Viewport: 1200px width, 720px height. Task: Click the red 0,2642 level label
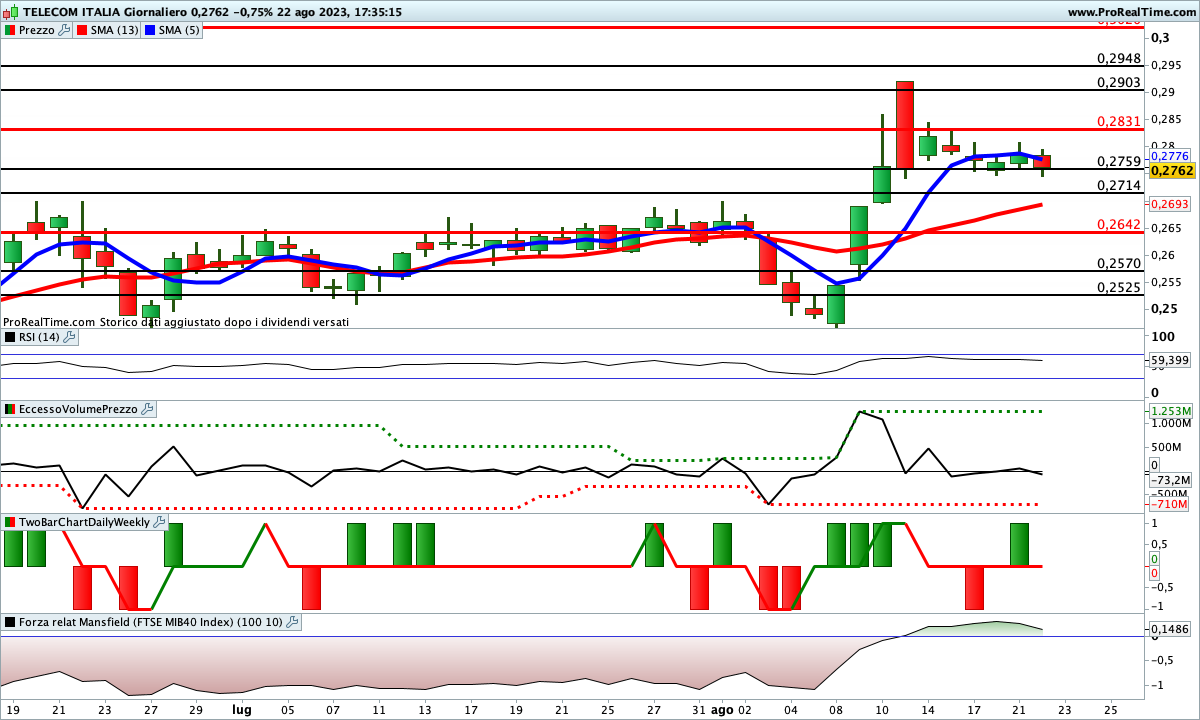(x=1119, y=224)
